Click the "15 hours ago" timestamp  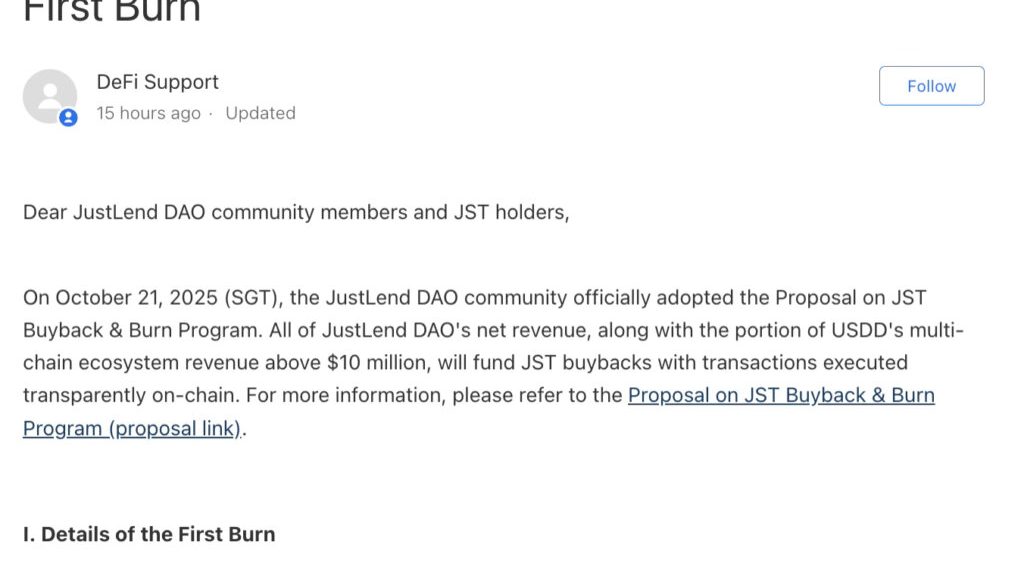(x=148, y=113)
